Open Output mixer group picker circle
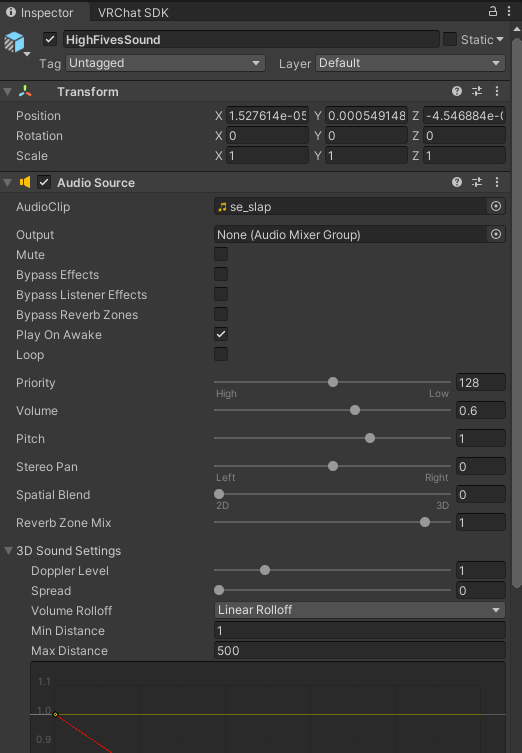522x753 pixels. click(496, 234)
